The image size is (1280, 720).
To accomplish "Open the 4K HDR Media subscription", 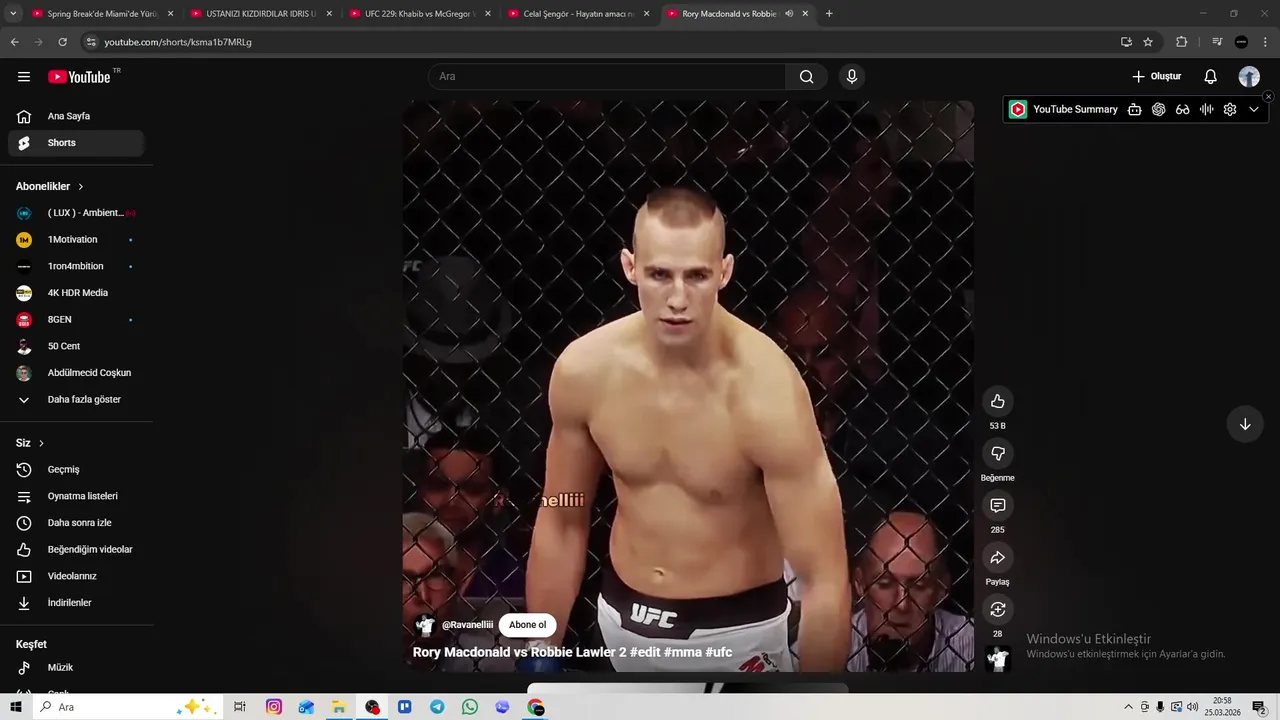I will 76,293.
